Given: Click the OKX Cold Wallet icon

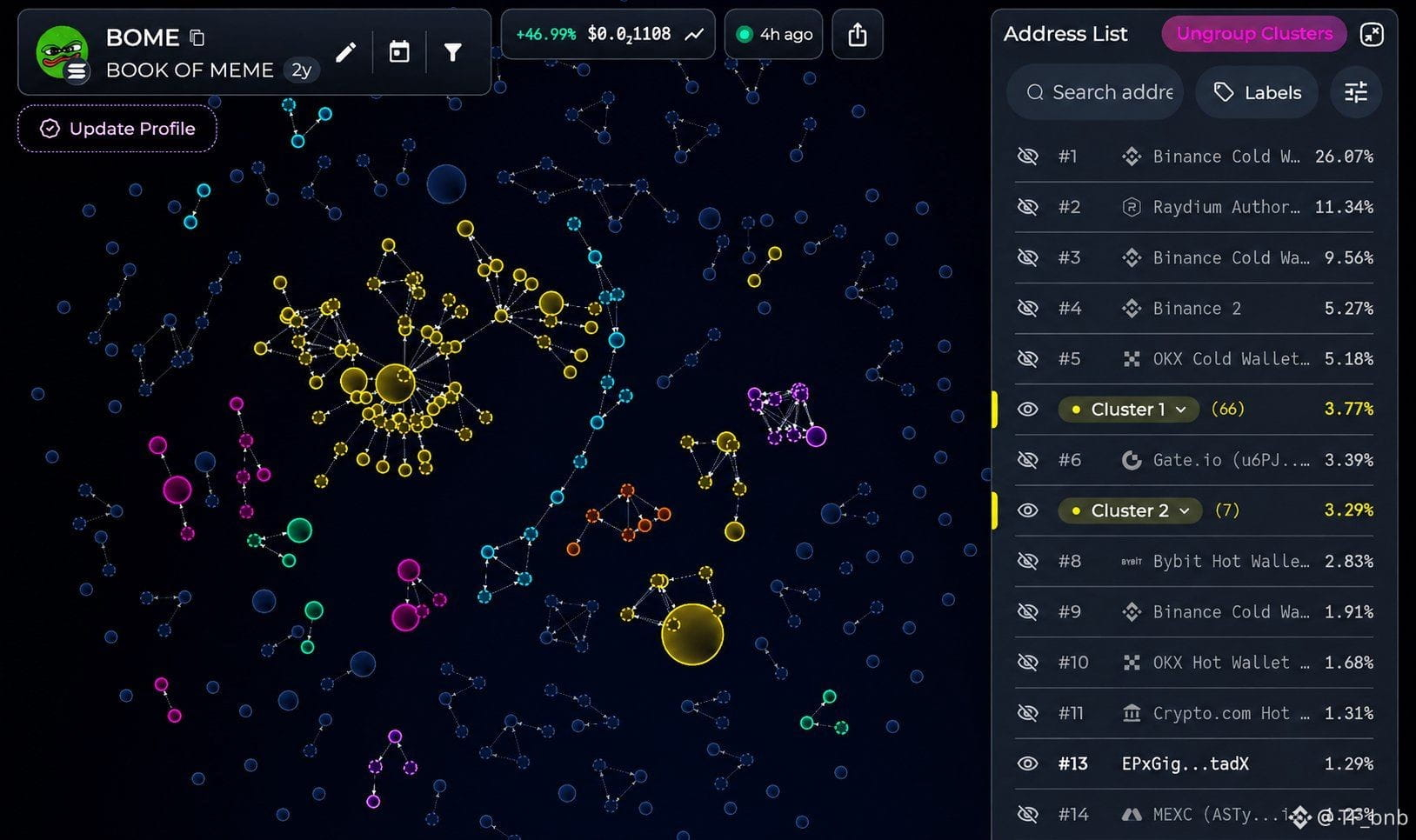Looking at the screenshot, I should coord(1131,358).
